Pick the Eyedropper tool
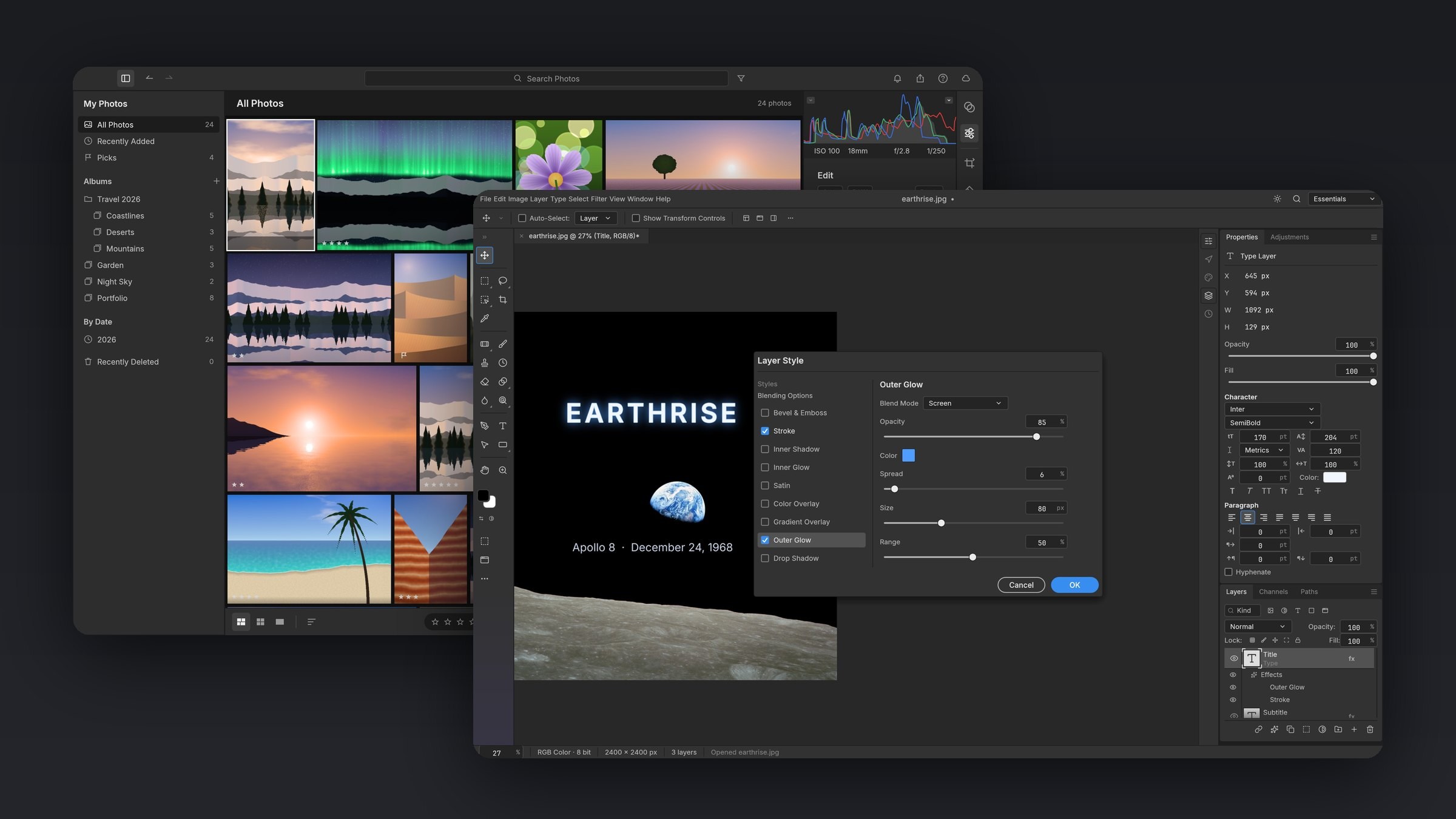Screen dimensions: 1456x819 coord(484,318)
